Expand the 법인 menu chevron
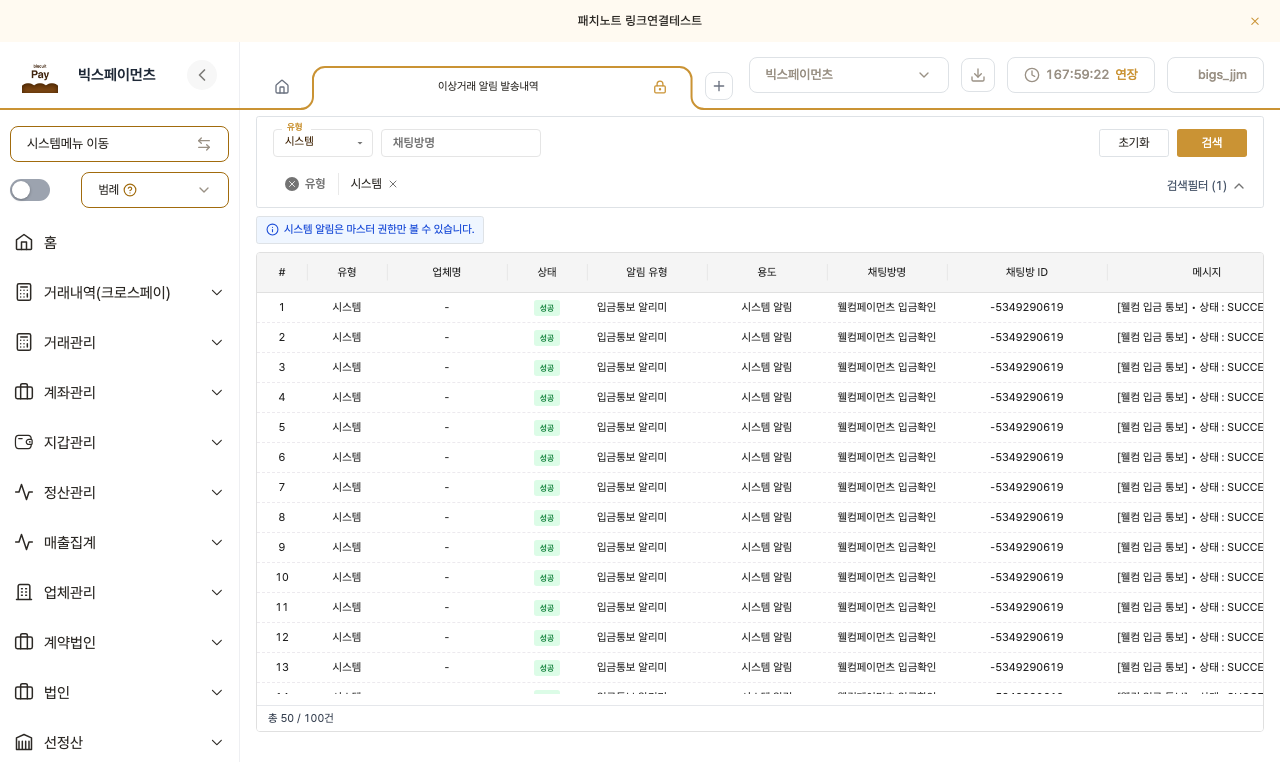The width and height of the screenshot is (1280, 762). 217,692
